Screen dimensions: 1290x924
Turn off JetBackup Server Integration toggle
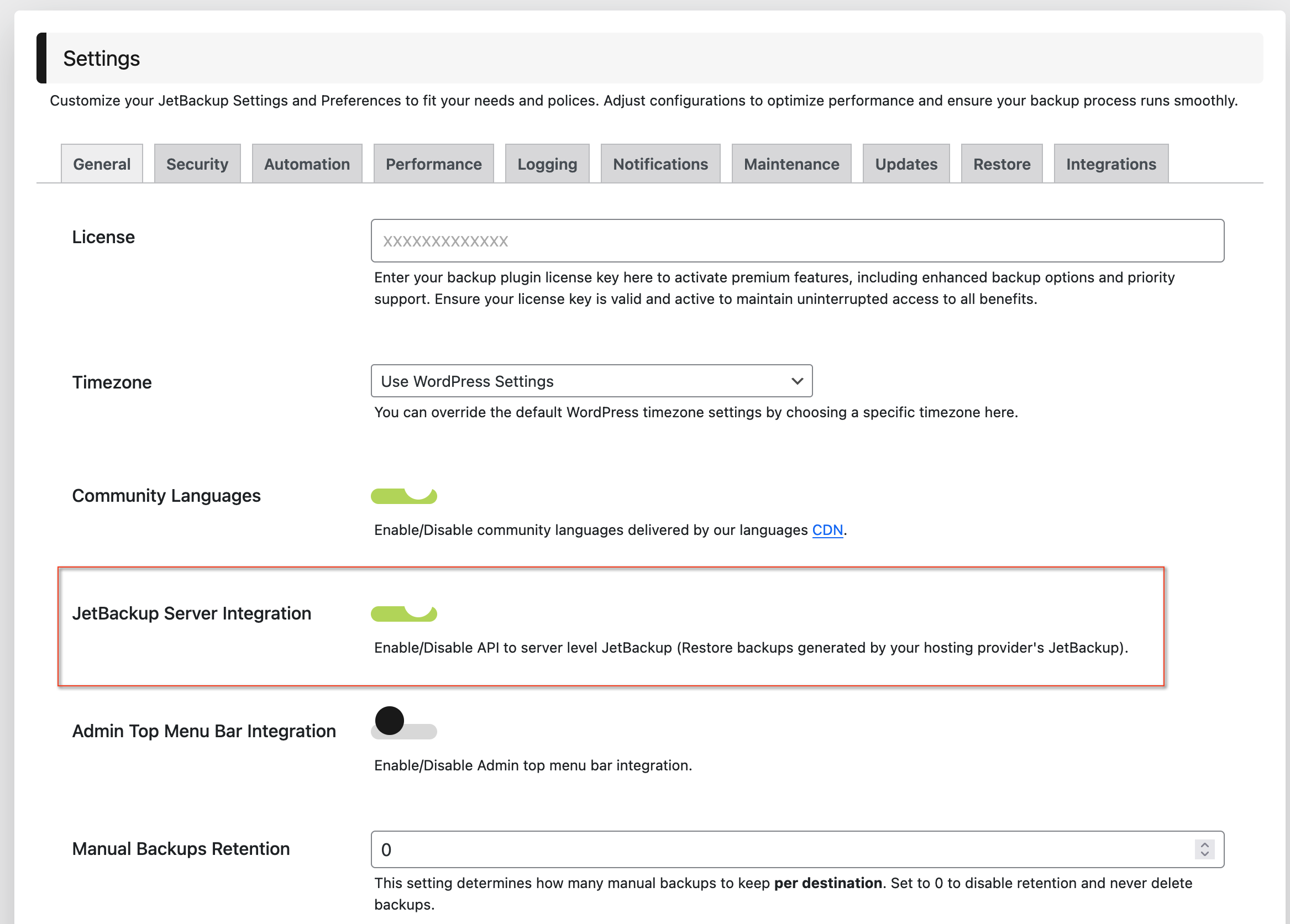click(404, 613)
